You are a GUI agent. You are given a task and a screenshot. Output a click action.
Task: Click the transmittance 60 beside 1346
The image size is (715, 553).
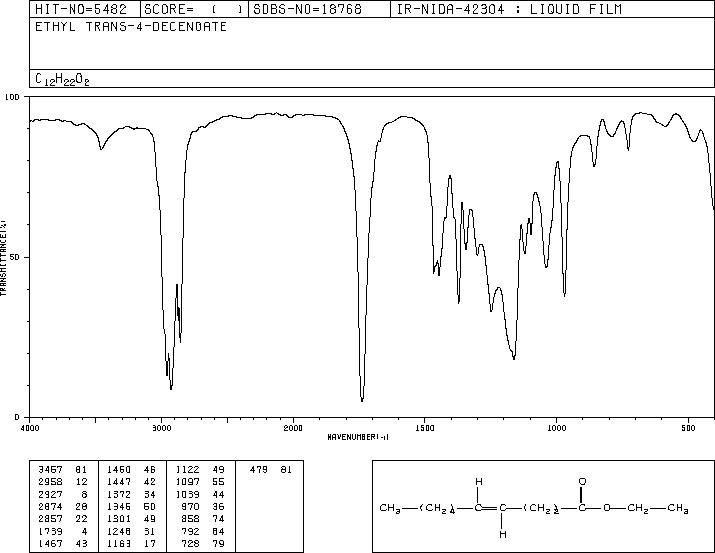click(150, 506)
